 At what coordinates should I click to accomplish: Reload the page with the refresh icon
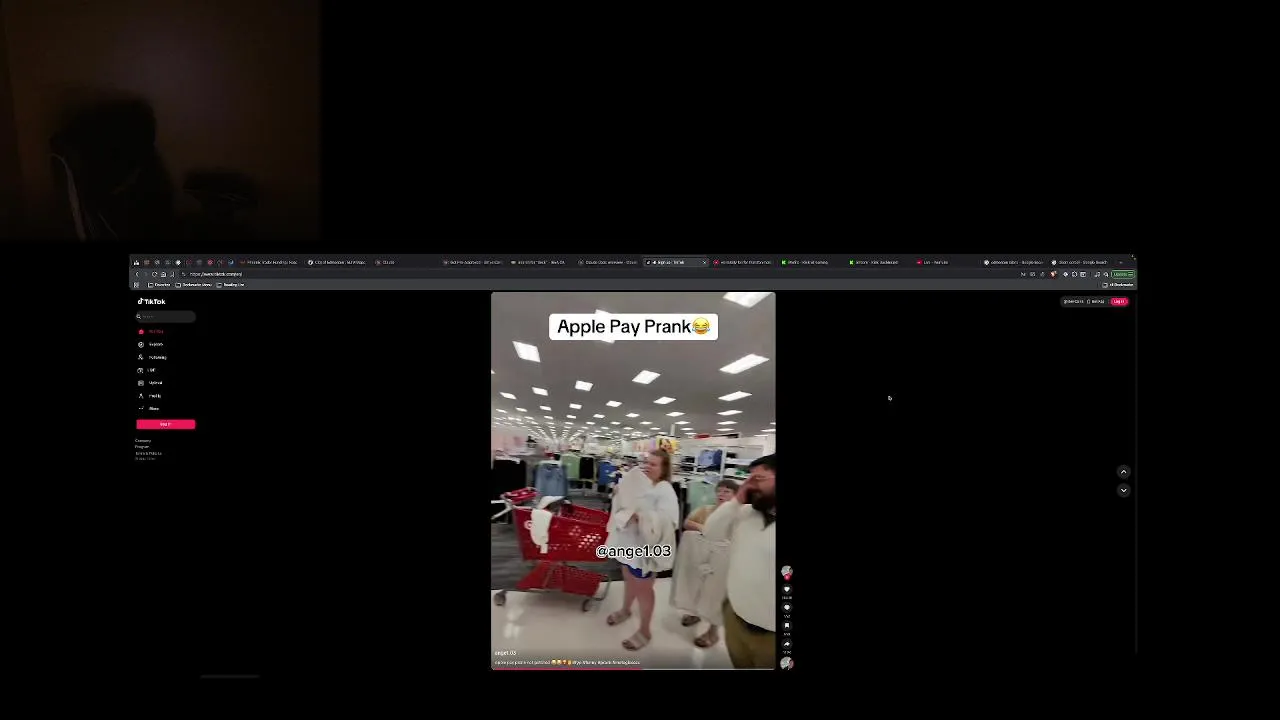click(154, 274)
